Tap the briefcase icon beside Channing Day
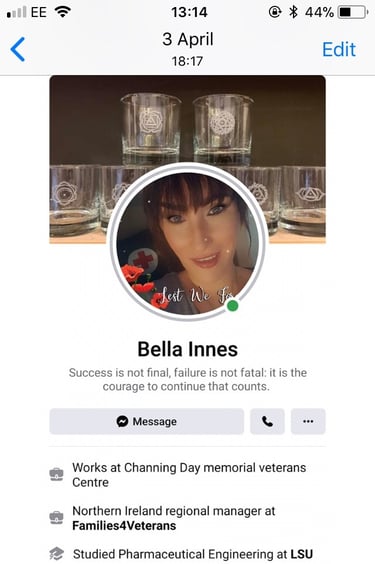Viewport: 375px width, 564px height. [56, 474]
